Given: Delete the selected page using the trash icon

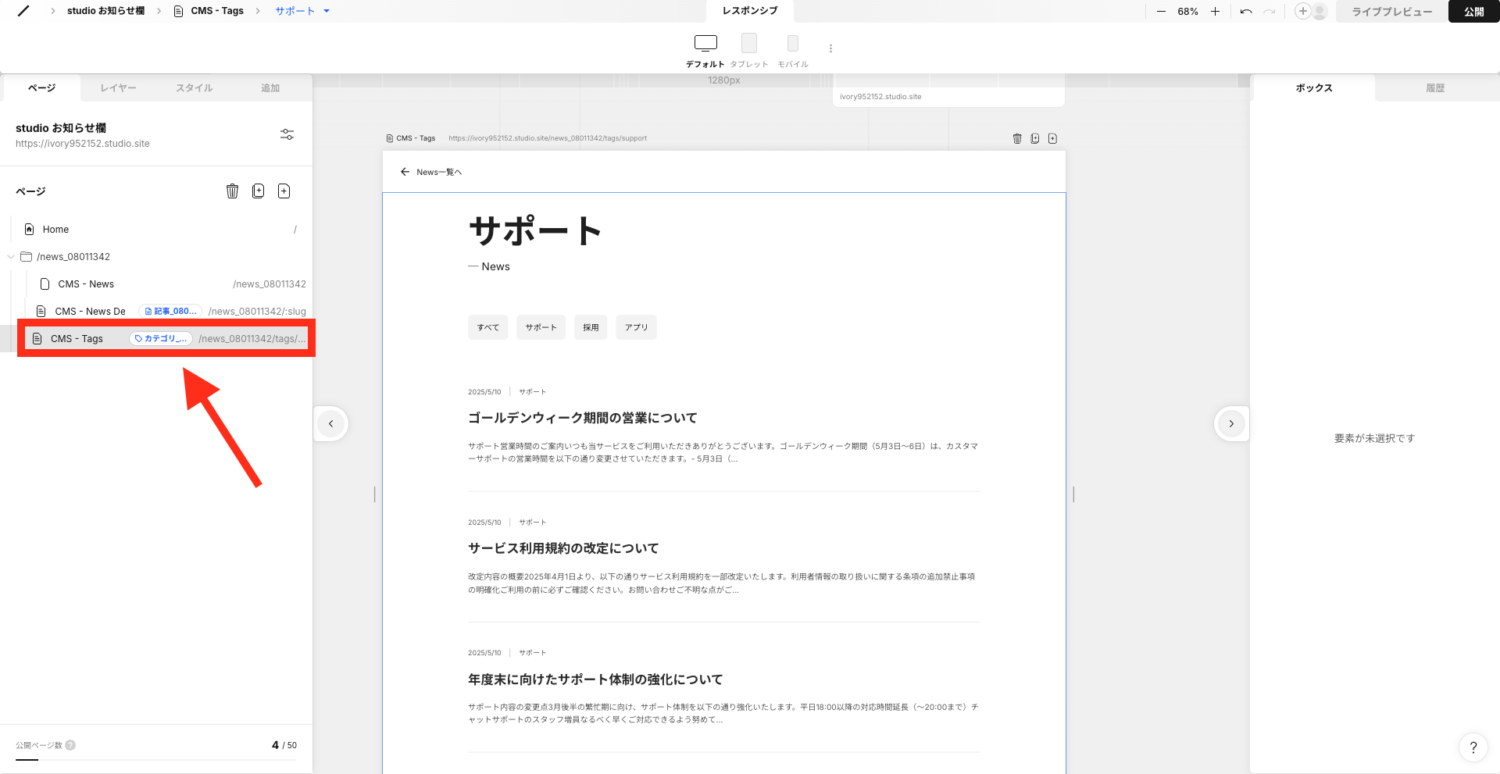Looking at the screenshot, I should (x=232, y=190).
